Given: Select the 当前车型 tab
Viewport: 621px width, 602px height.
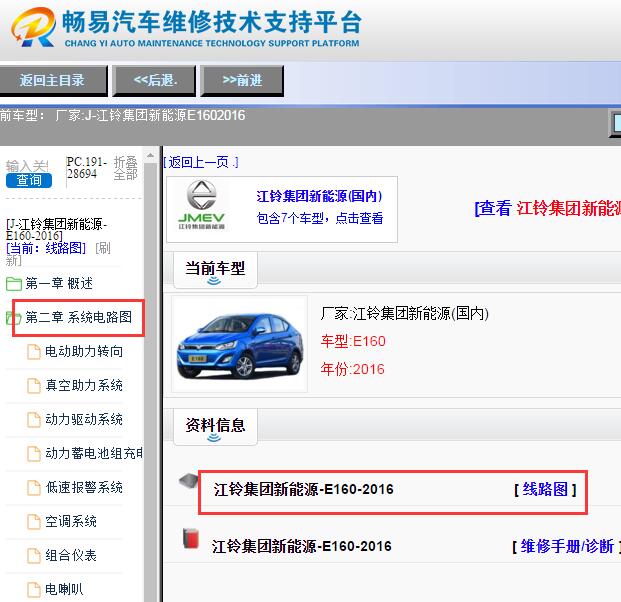Looking at the screenshot, I should (x=215, y=270).
